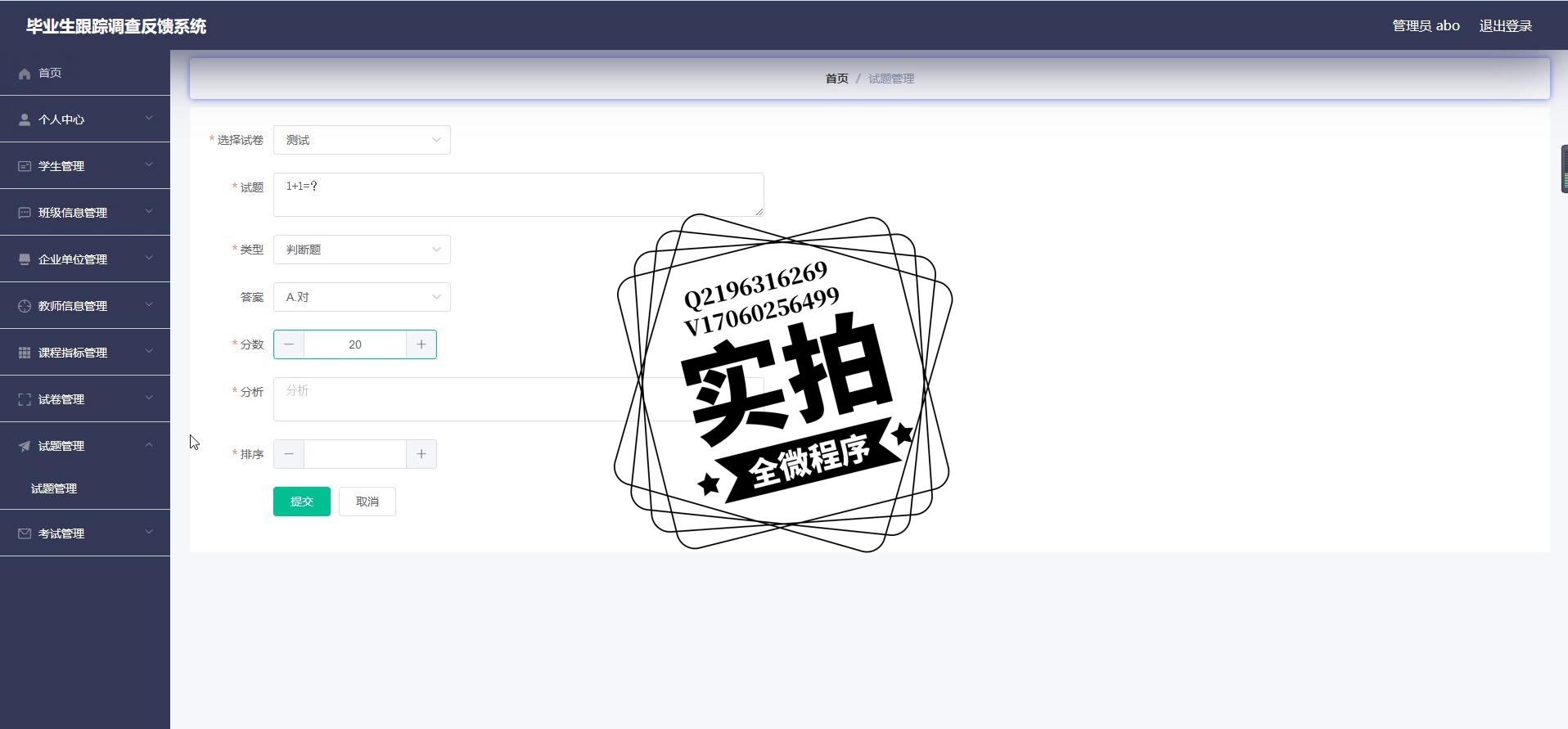
Task: Go to 首页 in the sidebar
Action: (x=85, y=73)
